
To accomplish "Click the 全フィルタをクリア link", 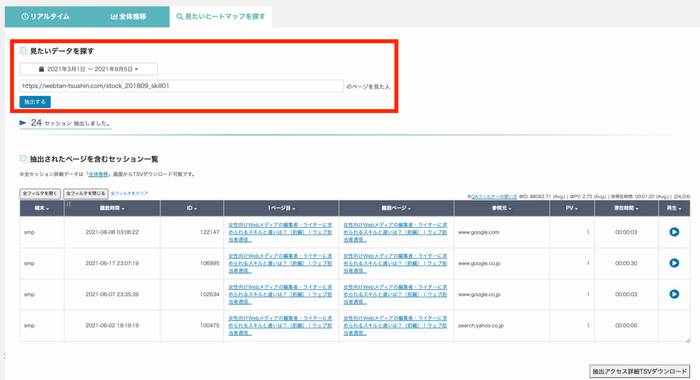I will point(129,193).
